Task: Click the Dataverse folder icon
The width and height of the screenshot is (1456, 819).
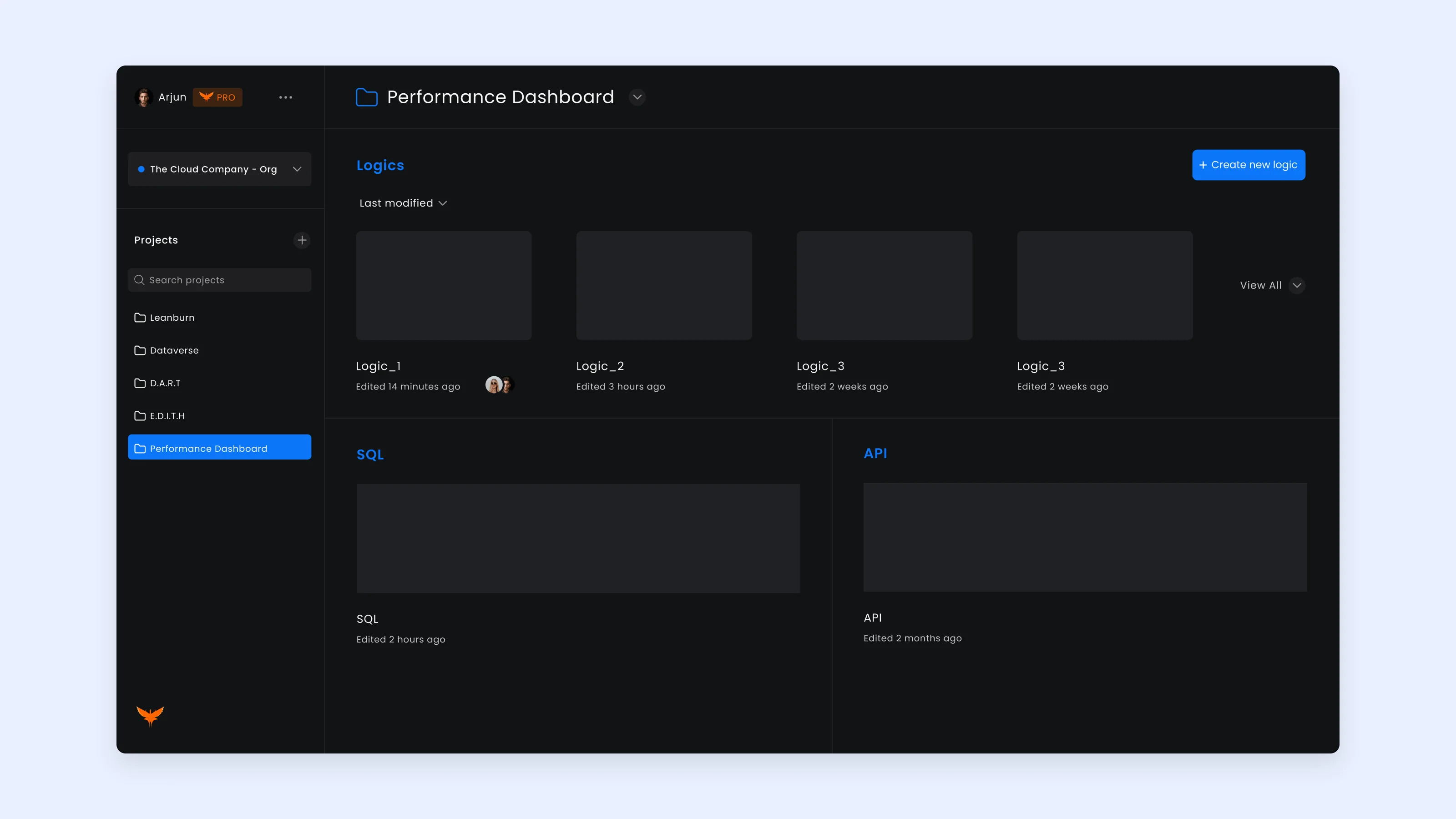Action: [140, 350]
